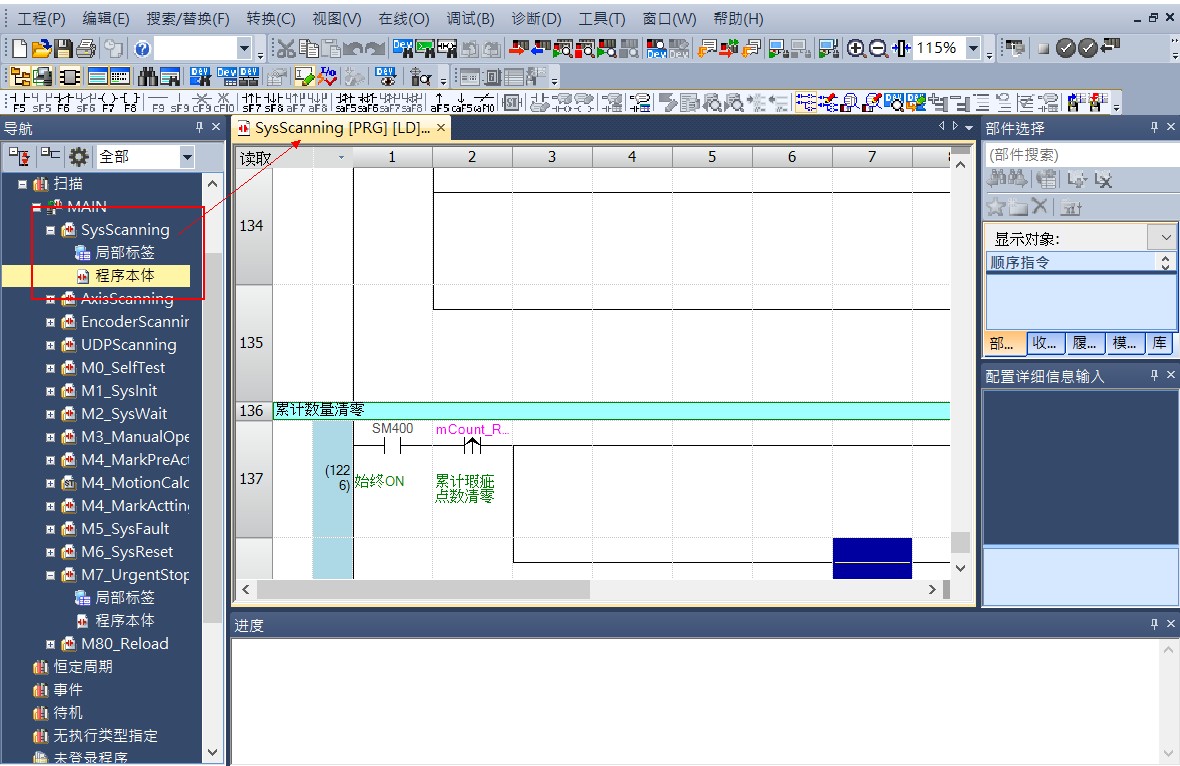Click the Zoom in magnifier icon
Screen dimensions: 1180x766
point(856,48)
